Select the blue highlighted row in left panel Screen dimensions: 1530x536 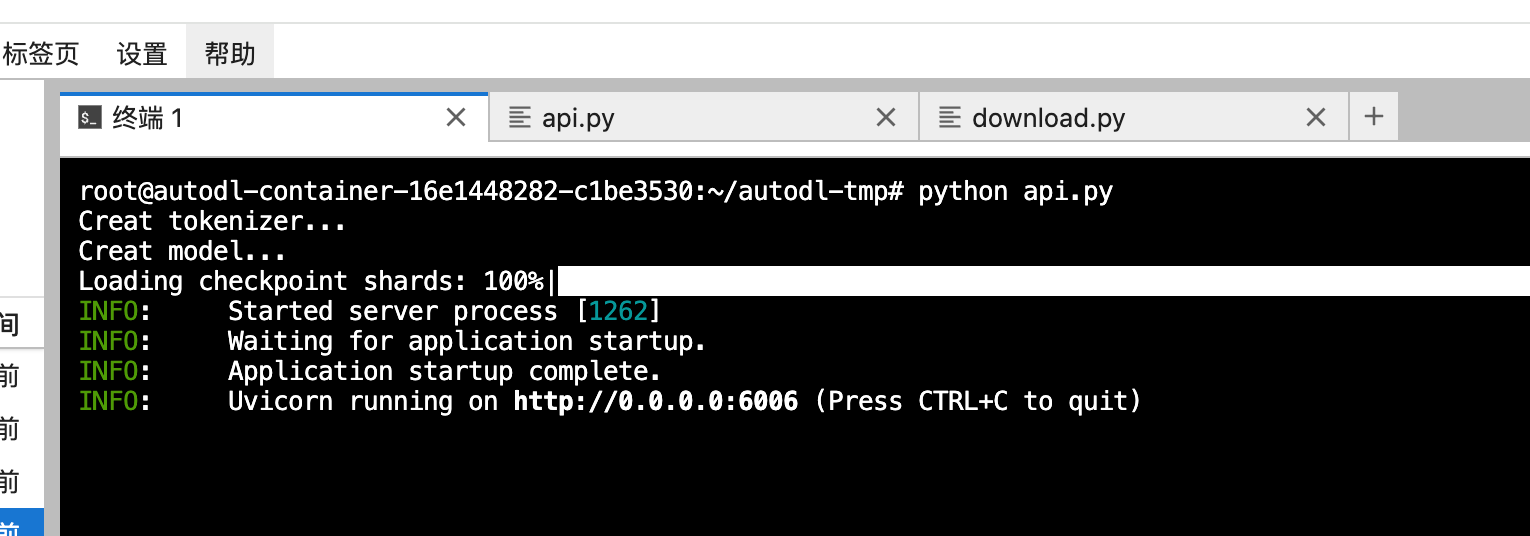[x=20, y=522]
